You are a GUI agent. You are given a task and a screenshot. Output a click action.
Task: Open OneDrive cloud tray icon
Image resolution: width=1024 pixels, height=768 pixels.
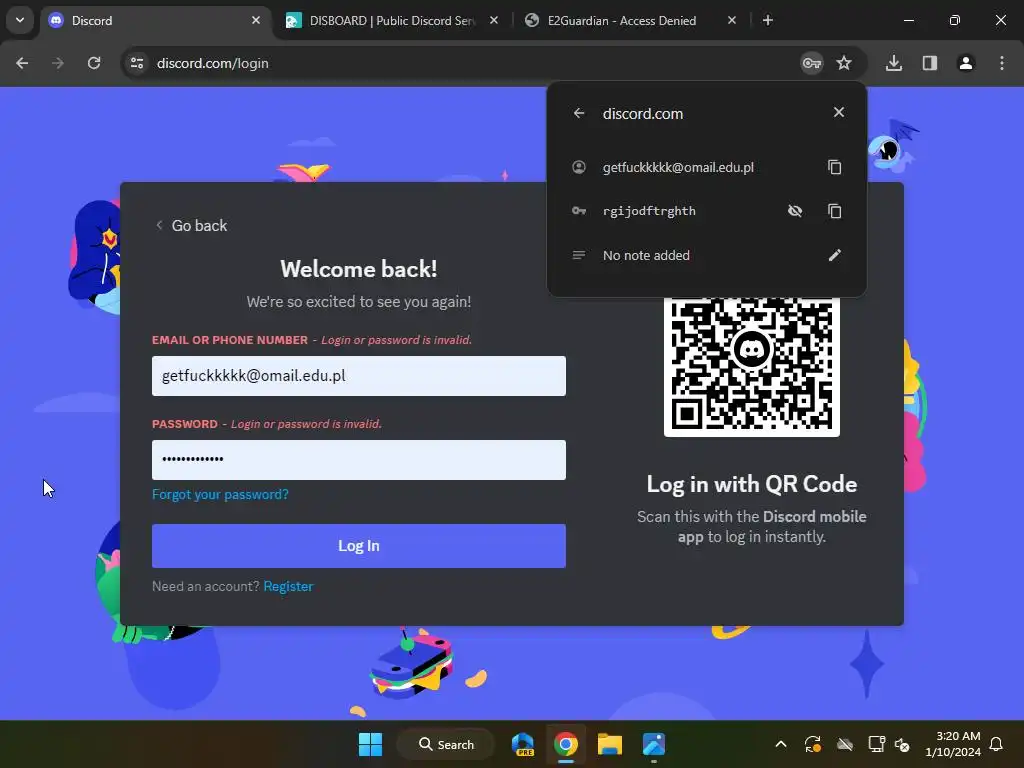pyautogui.click(x=845, y=744)
